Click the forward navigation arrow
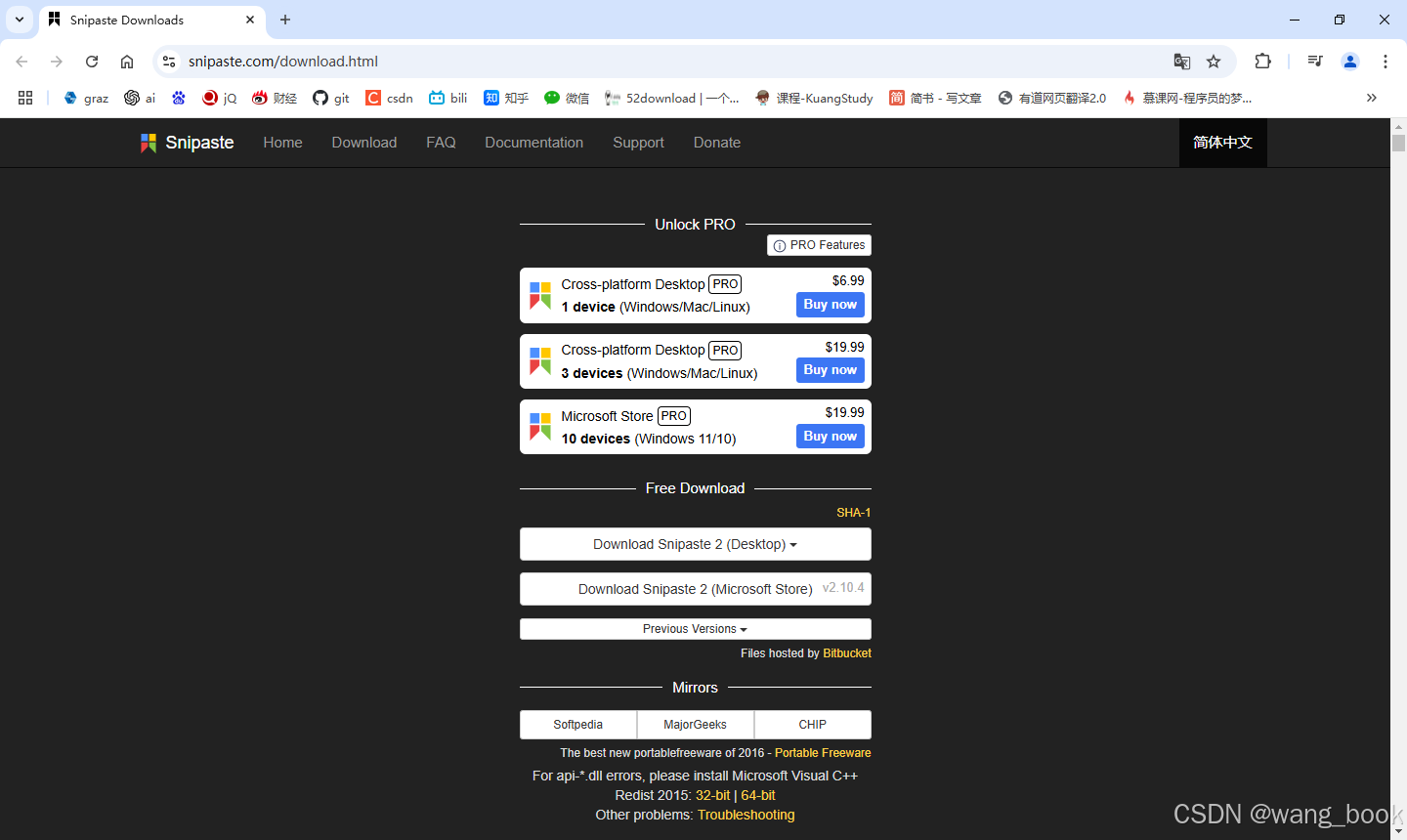Image resolution: width=1407 pixels, height=840 pixels. [57, 62]
